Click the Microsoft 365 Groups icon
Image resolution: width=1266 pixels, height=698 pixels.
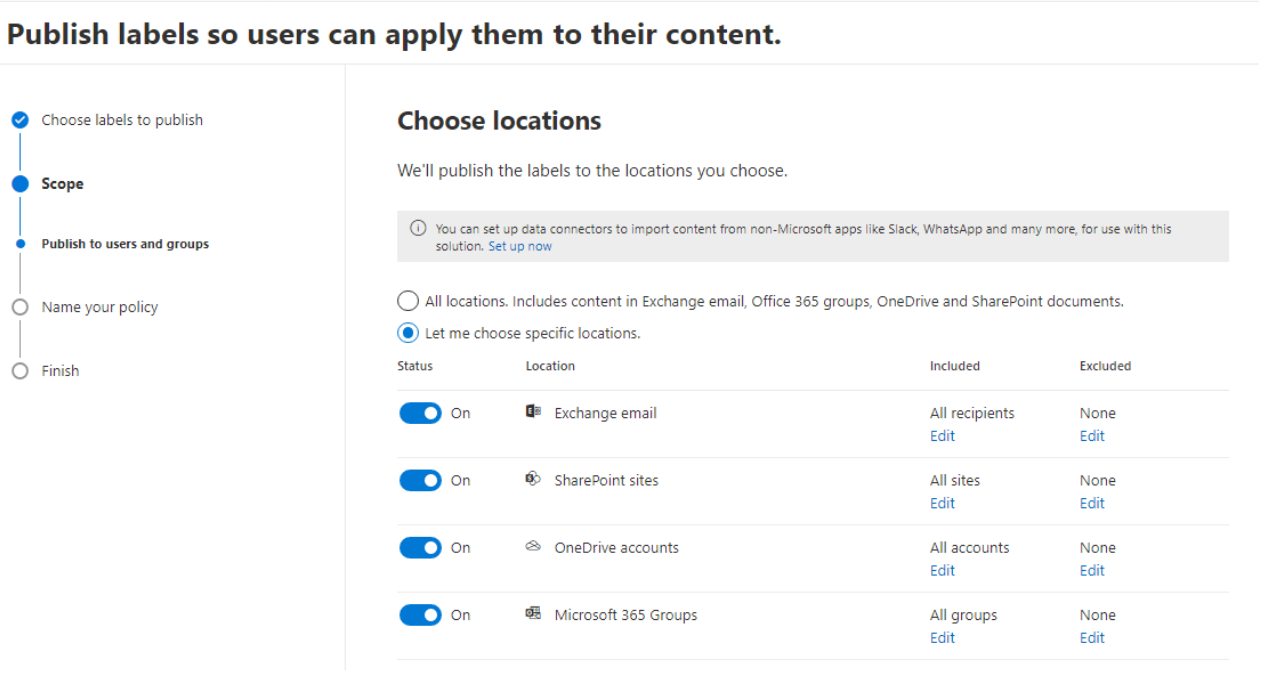(533, 614)
